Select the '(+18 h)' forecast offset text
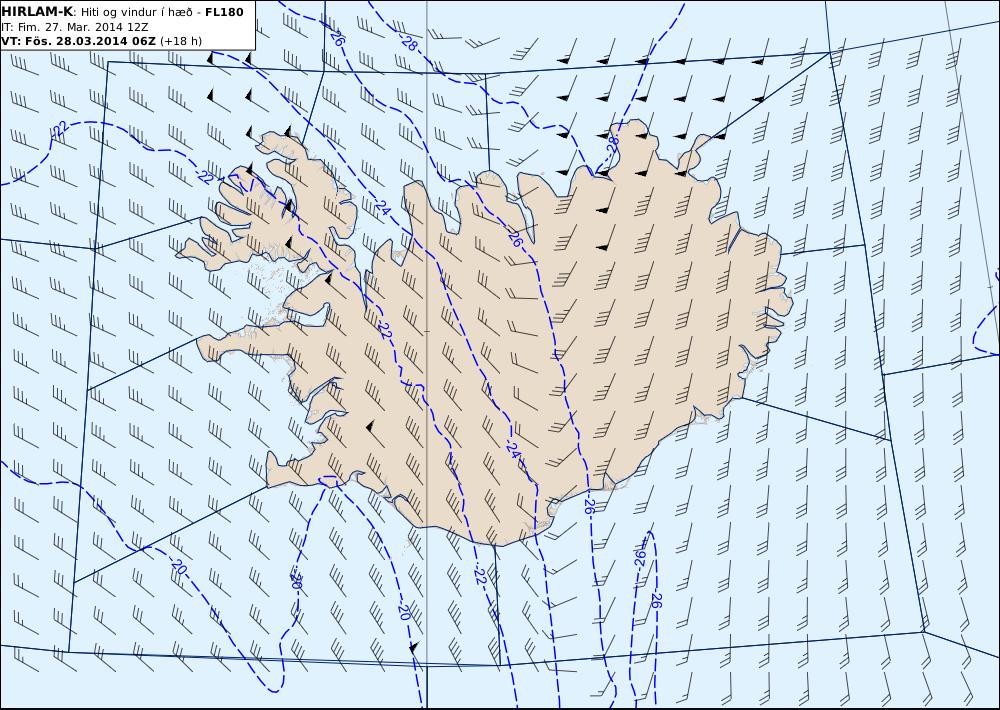This screenshot has width=1000, height=710. tap(180, 41)
